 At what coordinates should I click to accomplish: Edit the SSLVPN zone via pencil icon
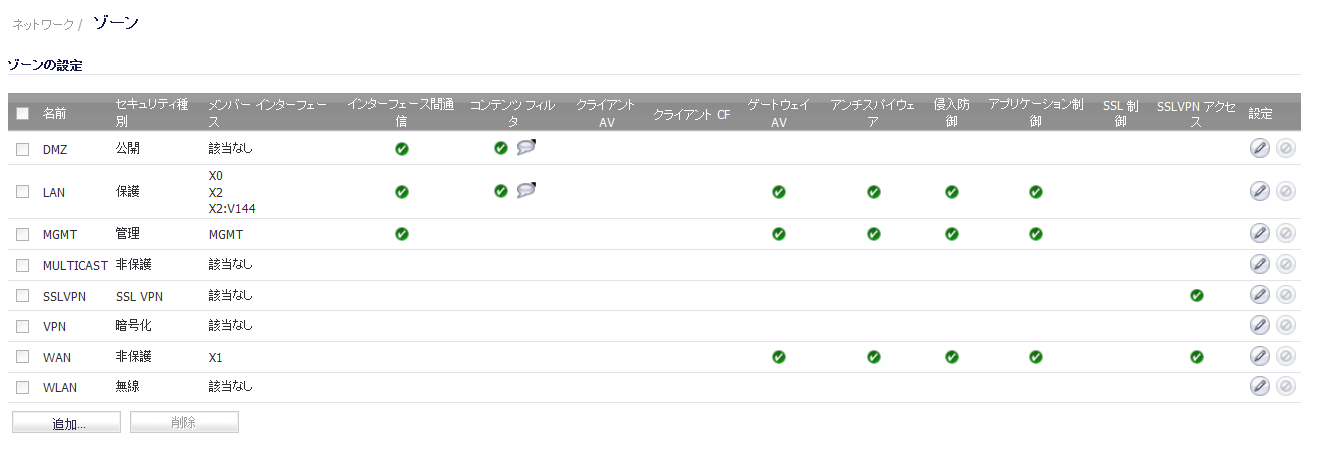click(1260, 295)
